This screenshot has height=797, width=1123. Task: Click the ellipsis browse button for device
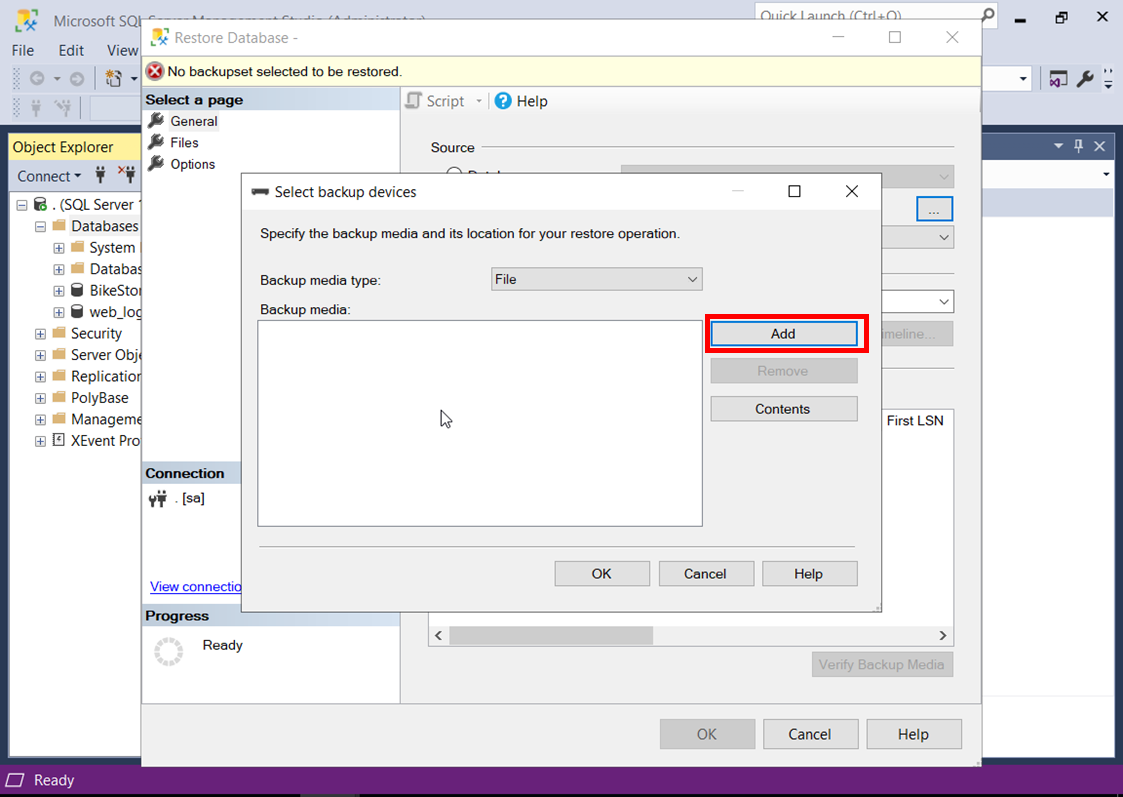click(935, 209)
